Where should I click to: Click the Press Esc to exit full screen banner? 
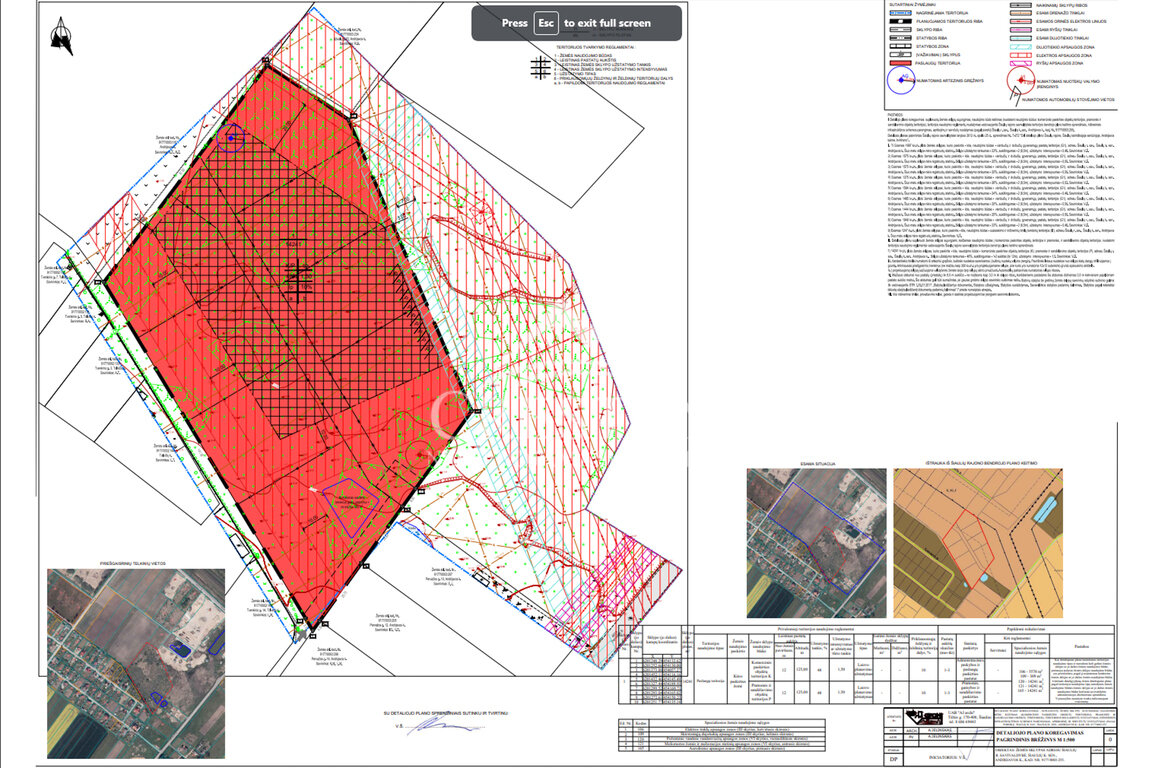click(x=577, y=24)
